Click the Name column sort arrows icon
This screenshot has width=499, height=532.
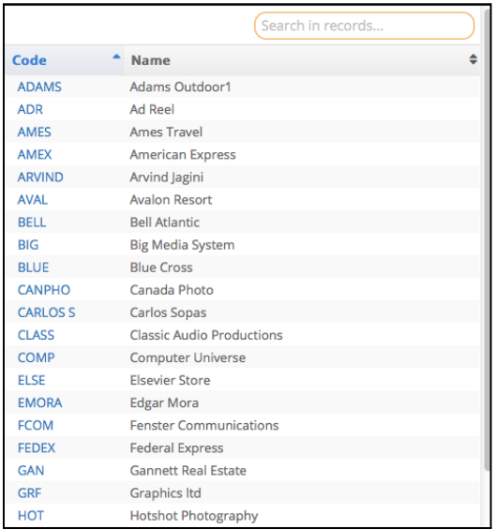pos(473,59)
